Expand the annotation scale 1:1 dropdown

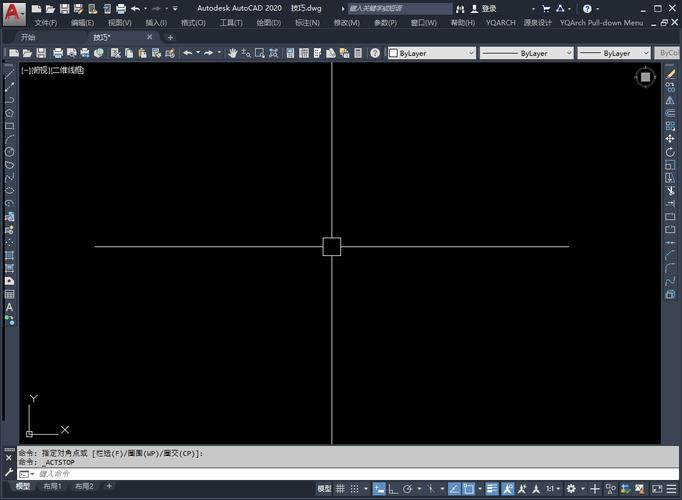[x=552, y=489]
